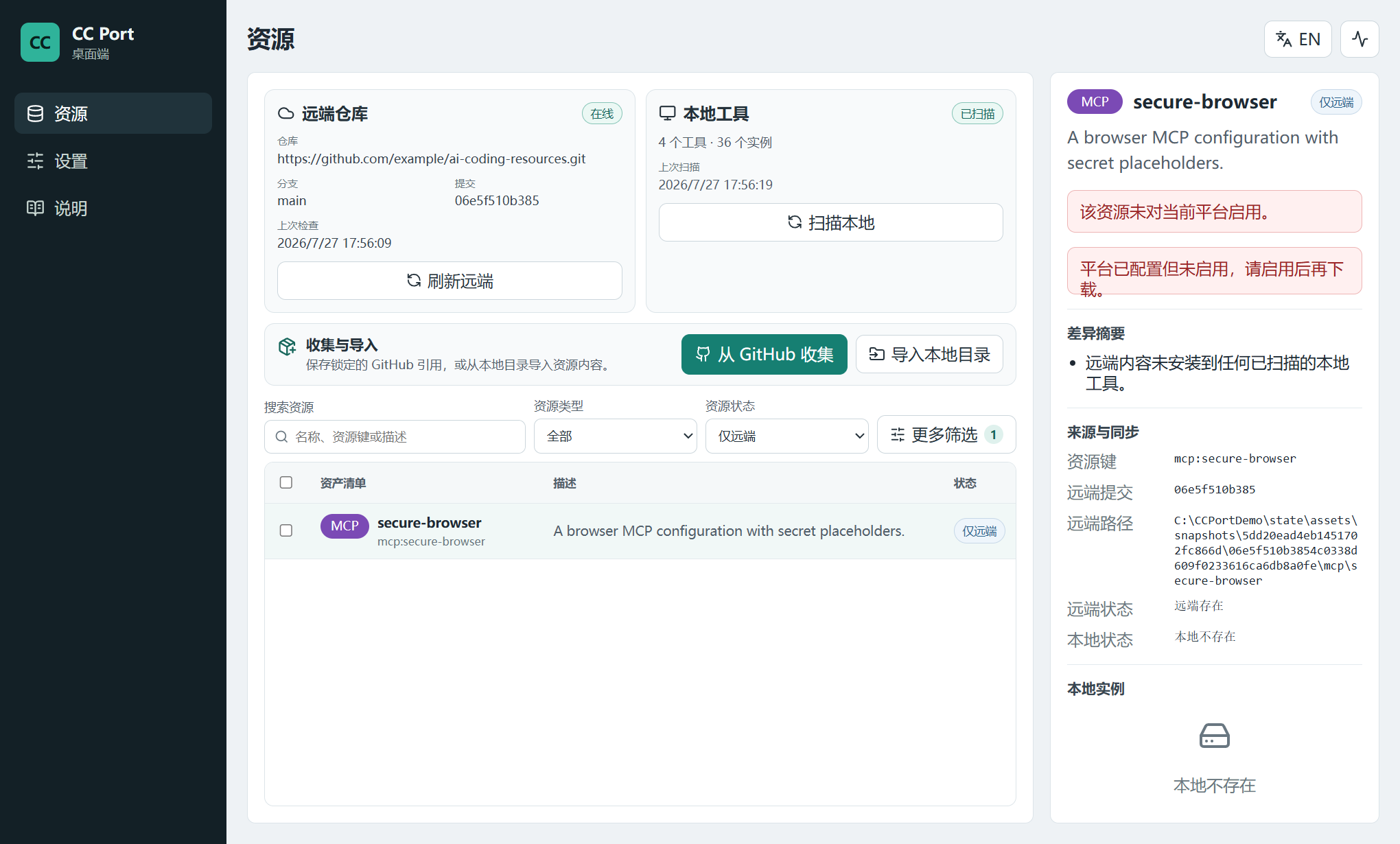Screen dimensions: 1400x844
Task: Click the last scan time 2026/7/27 17:56:19
Action: click(715, 185)
